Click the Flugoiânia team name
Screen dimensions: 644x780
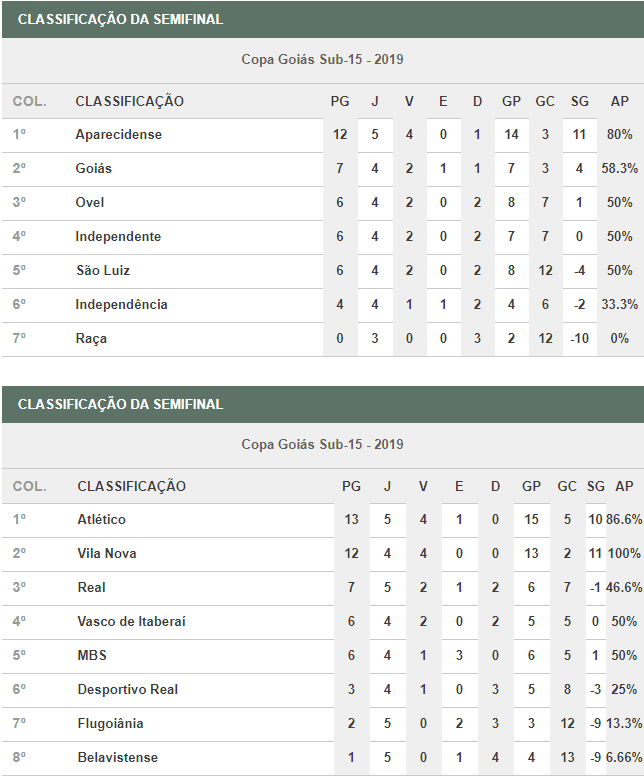click(x=110, y=724)
